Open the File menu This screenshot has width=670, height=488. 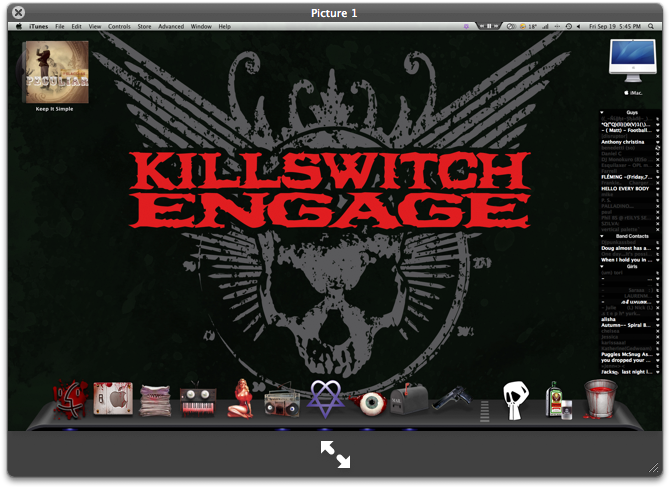point(60,26)
